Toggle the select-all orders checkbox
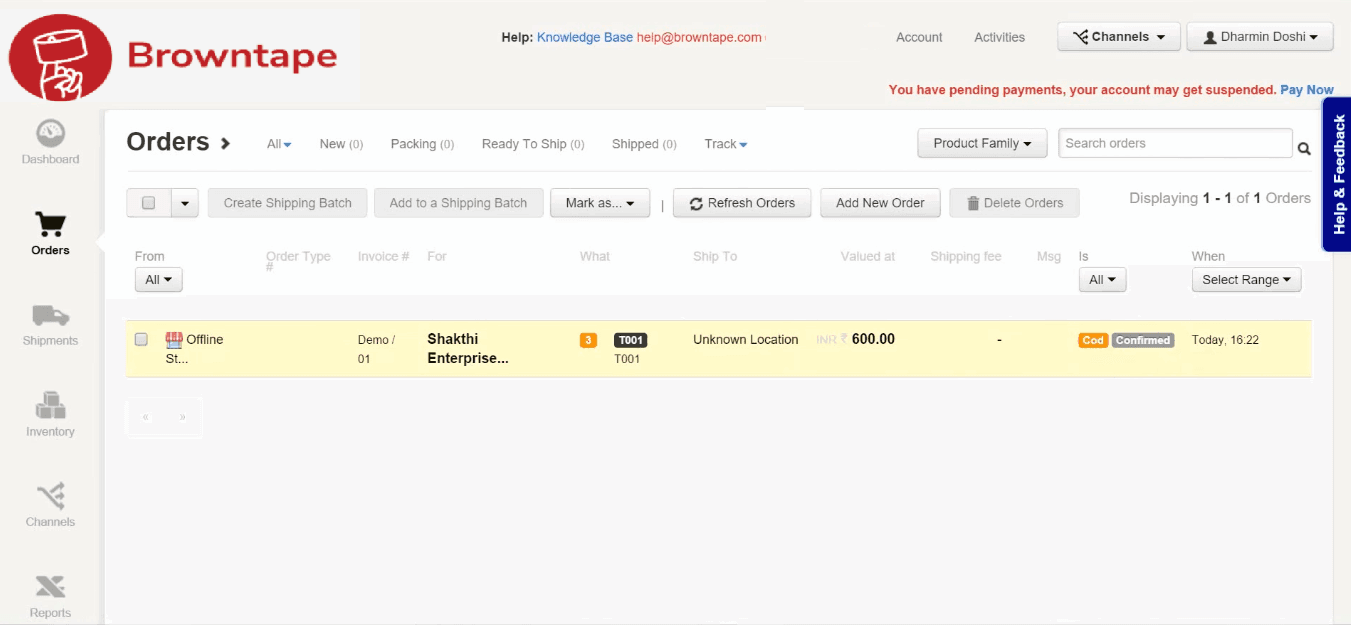 (149, 203)
